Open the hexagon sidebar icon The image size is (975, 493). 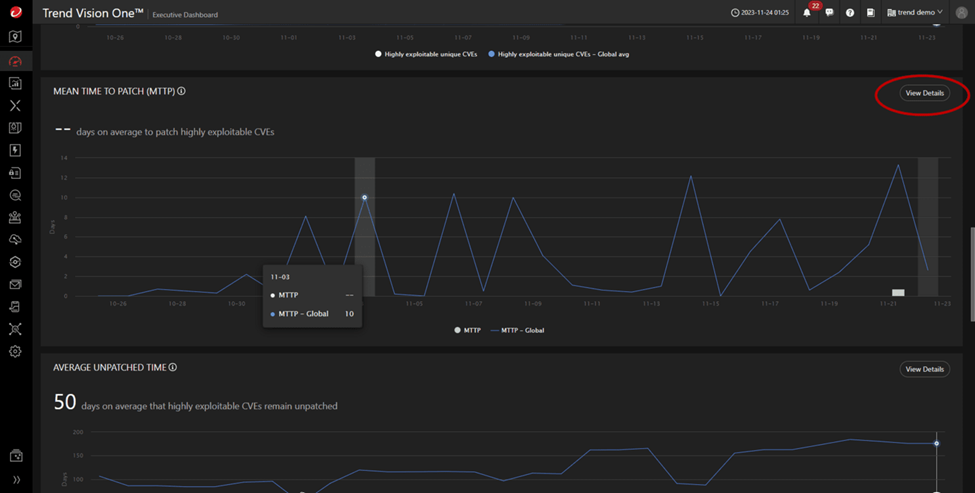click(15, 262)
